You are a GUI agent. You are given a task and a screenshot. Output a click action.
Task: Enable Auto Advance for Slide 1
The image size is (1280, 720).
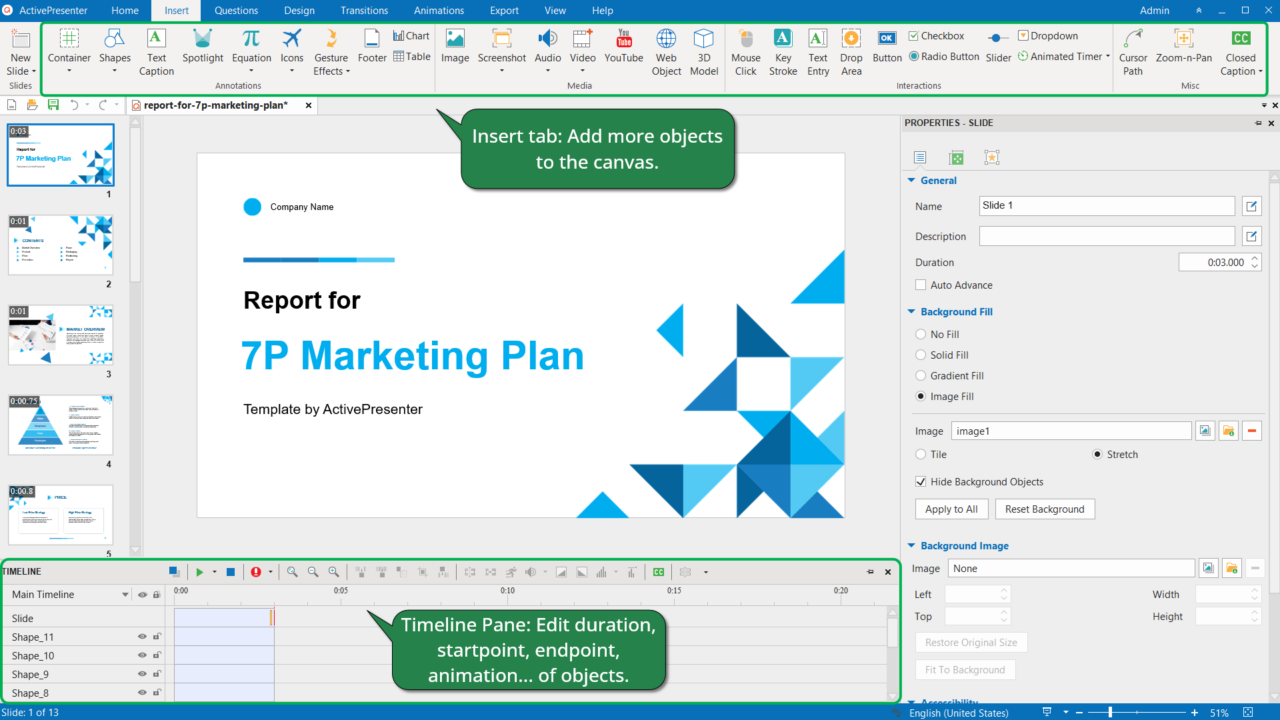click(920, 284)
